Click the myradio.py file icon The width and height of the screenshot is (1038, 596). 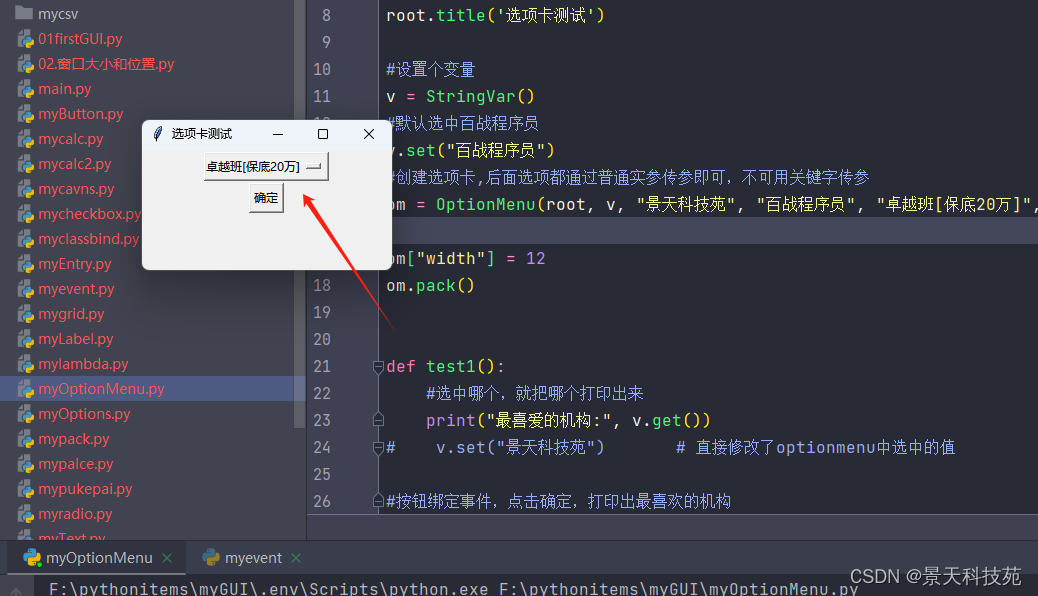click(26, 514)
